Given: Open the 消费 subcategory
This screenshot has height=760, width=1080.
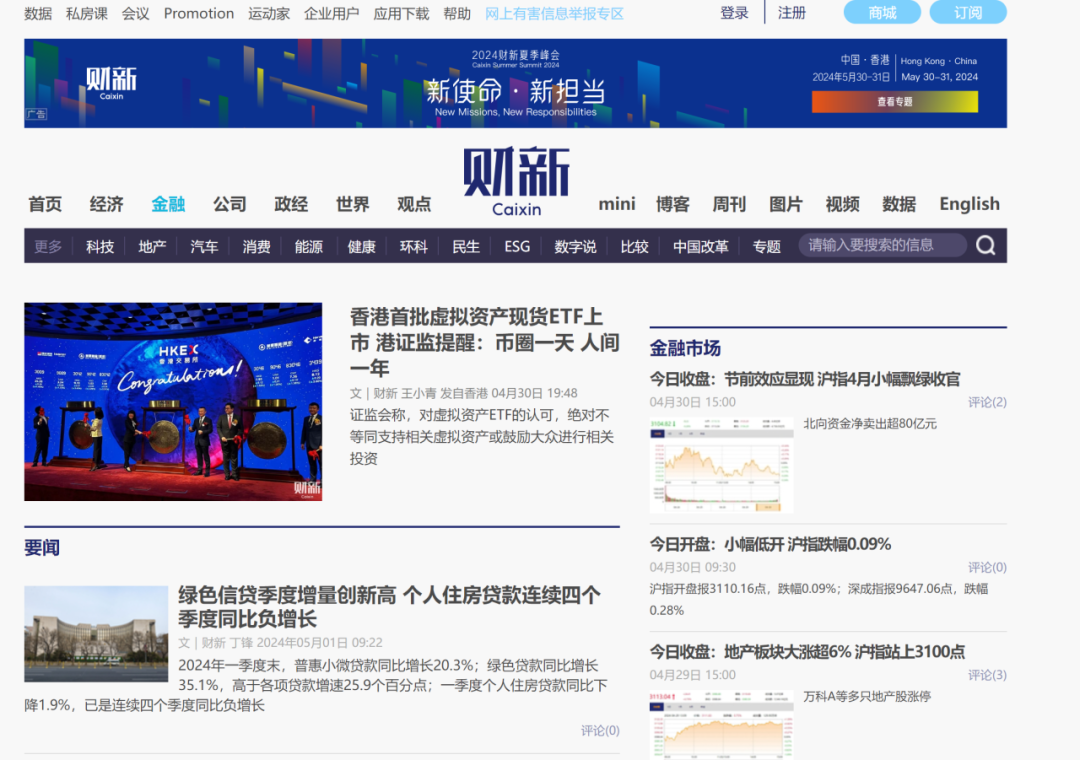Looking at the screenshot, I should pyautogui.click(x=256, y=246).
